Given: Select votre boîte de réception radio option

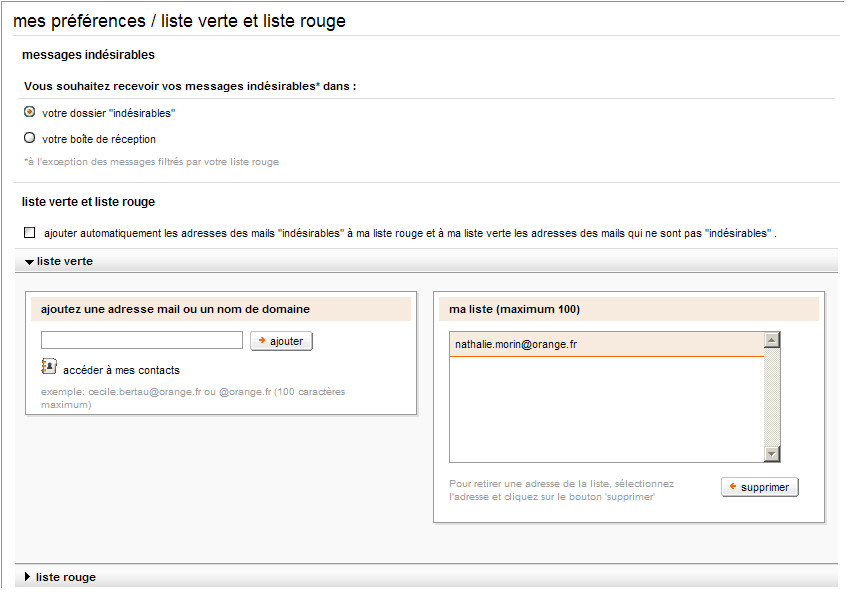Looking at the screenshot, I should click(30, 138).
